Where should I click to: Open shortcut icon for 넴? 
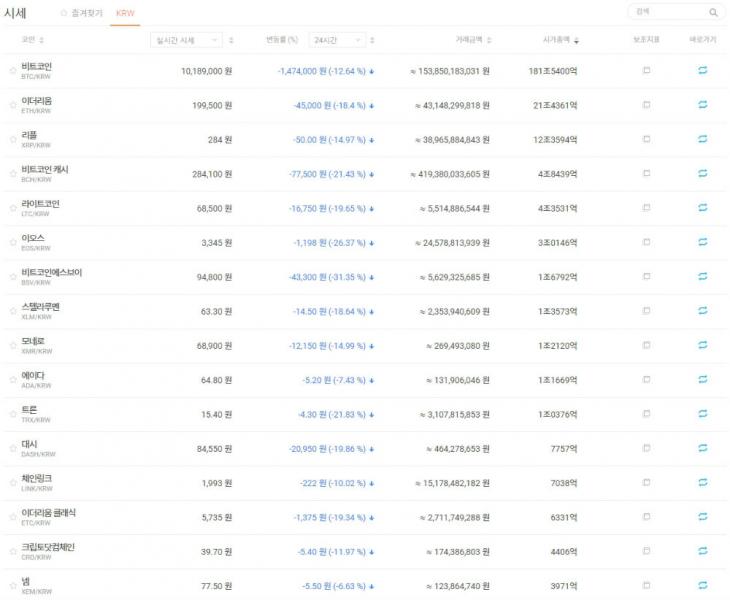(703, 585)
